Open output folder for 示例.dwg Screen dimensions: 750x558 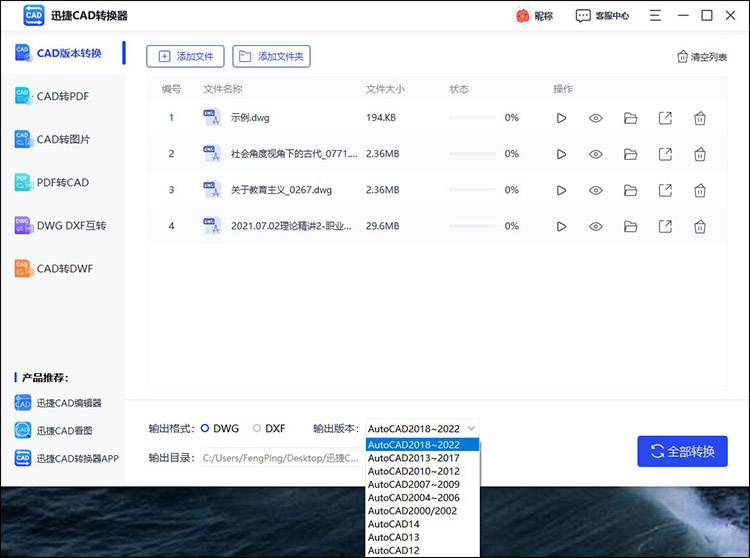(x=630, y=118)
